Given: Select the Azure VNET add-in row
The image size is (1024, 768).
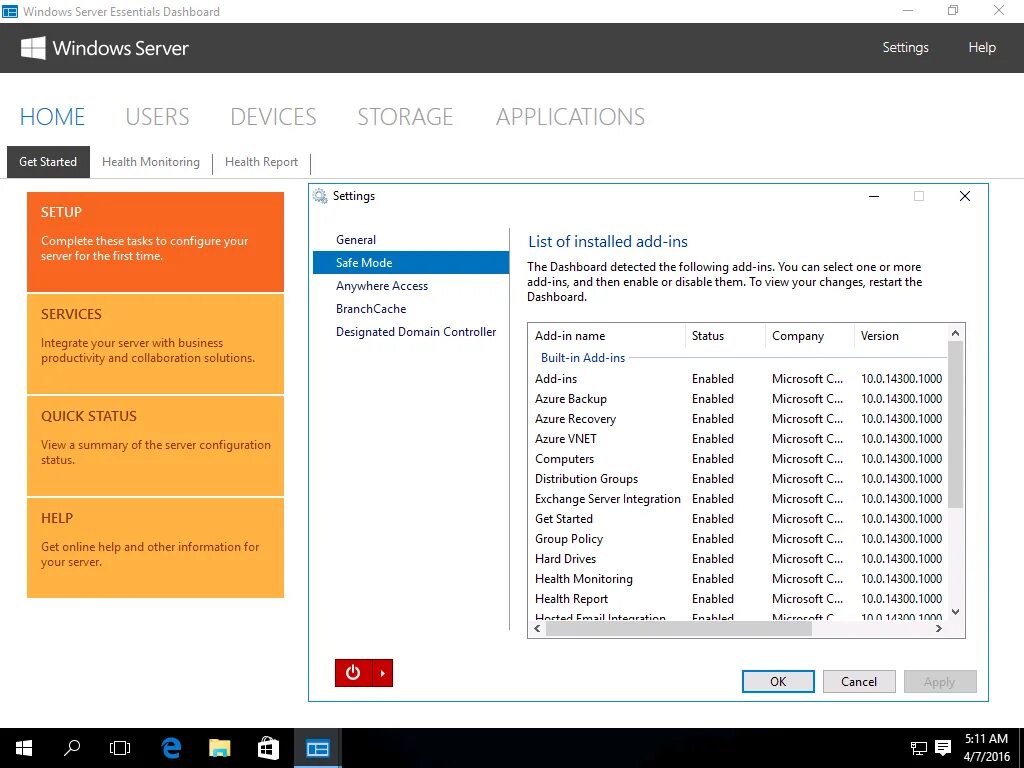Looking at the screenshot, I should click(738, 439).
